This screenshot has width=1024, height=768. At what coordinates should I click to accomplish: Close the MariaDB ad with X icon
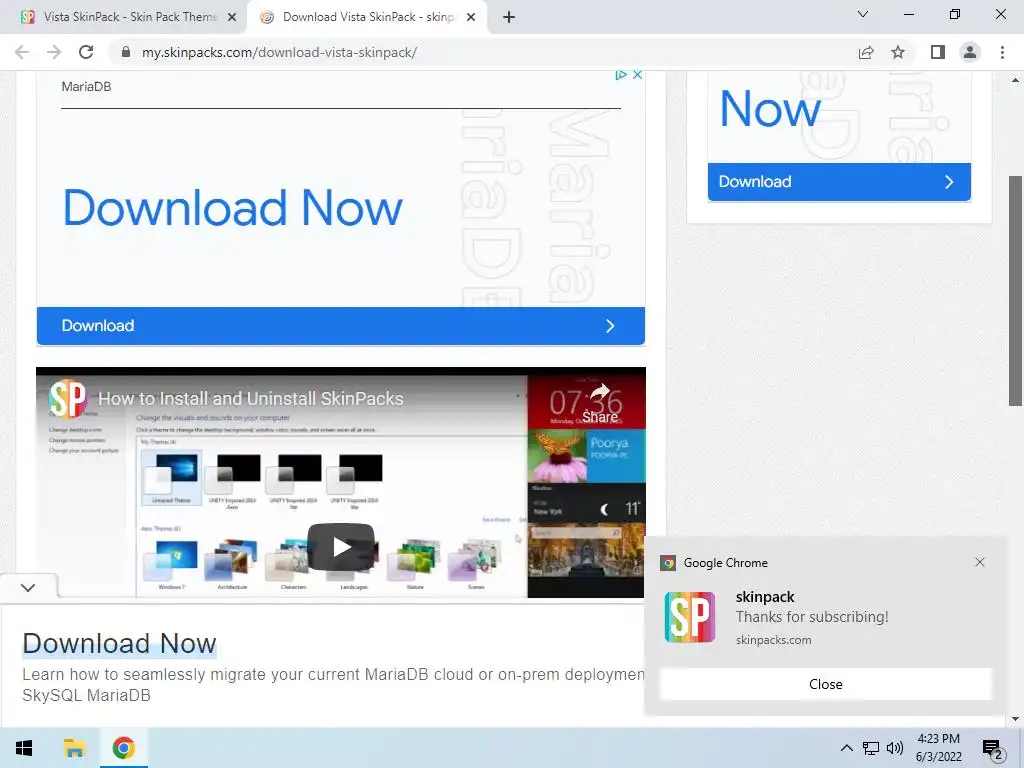[637, 75]
